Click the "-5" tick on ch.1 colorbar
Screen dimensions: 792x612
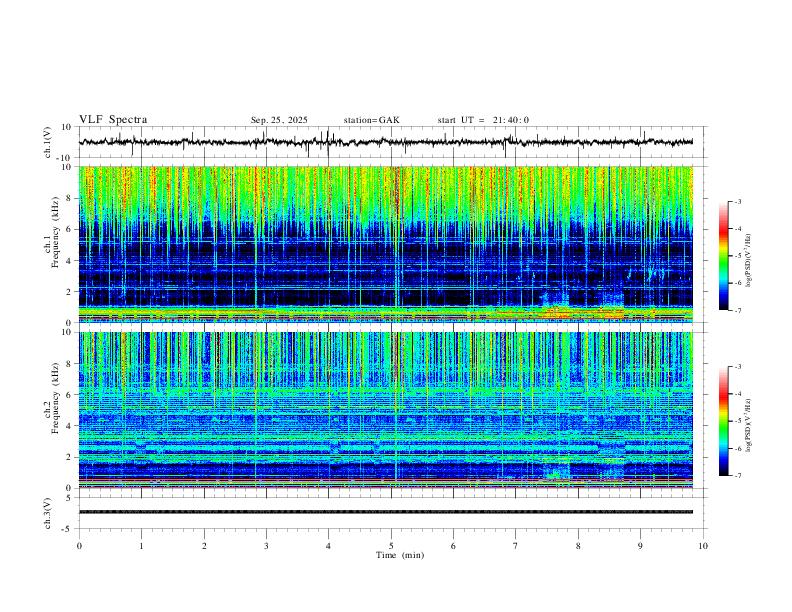click(737, 256)
